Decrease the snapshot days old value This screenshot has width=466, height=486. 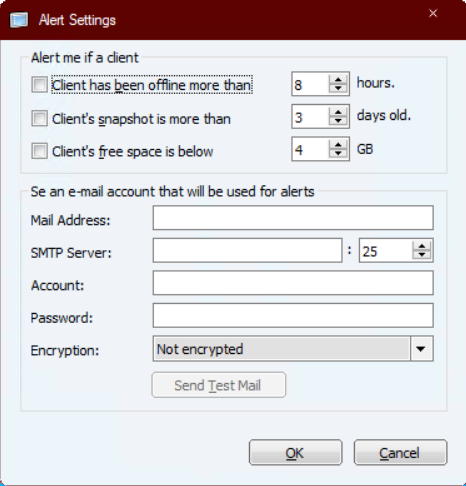[x=338, y=121]
